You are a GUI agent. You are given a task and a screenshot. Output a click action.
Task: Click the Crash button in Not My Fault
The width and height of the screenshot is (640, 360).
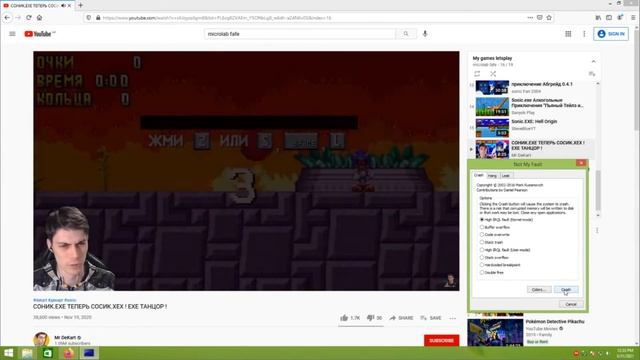pos(566,289)
